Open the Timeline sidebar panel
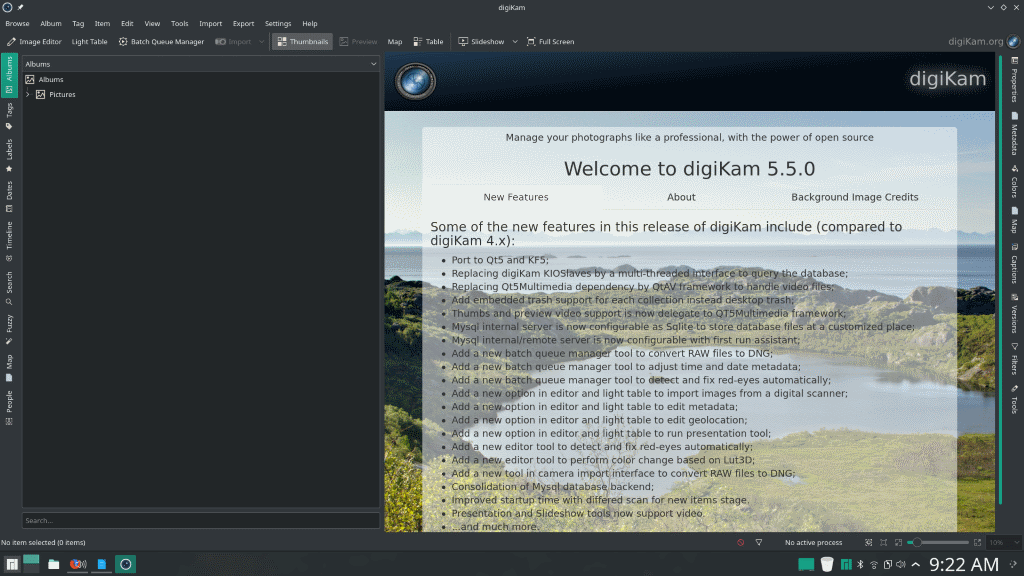Screen dimensions: 1024x576 (6, 239)
